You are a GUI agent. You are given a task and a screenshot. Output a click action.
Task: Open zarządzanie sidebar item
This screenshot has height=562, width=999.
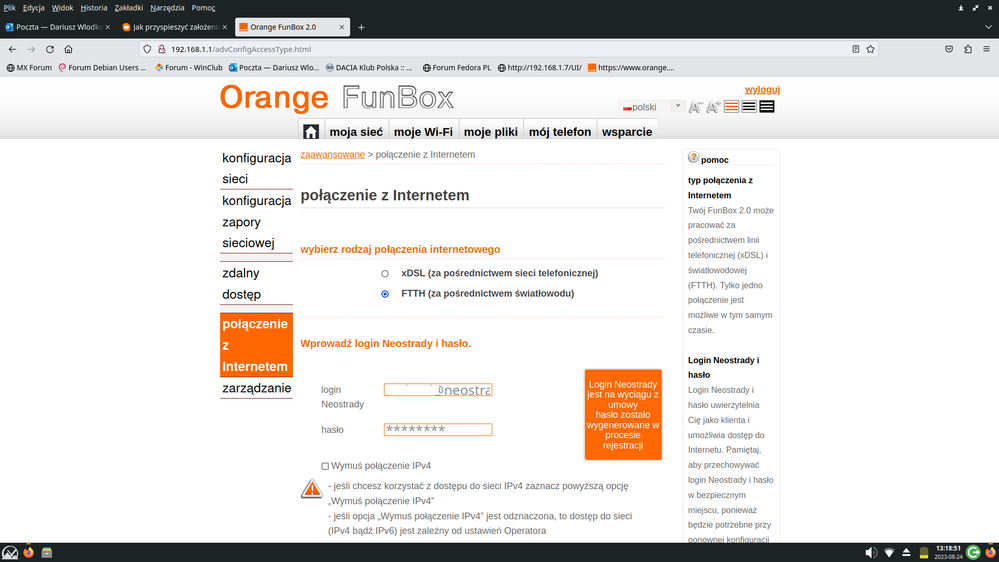pyautogui.click(x=256, y=388)
